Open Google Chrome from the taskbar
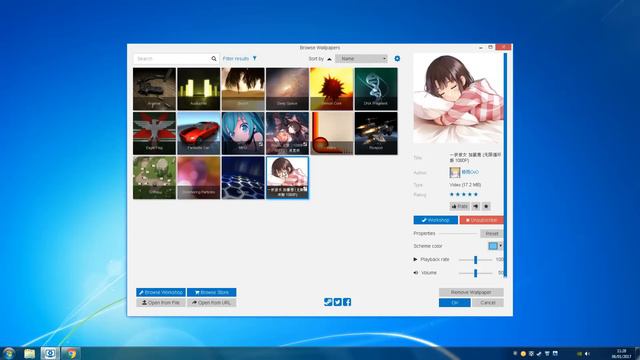Screen dimensions: 640x360 point(71,353)
